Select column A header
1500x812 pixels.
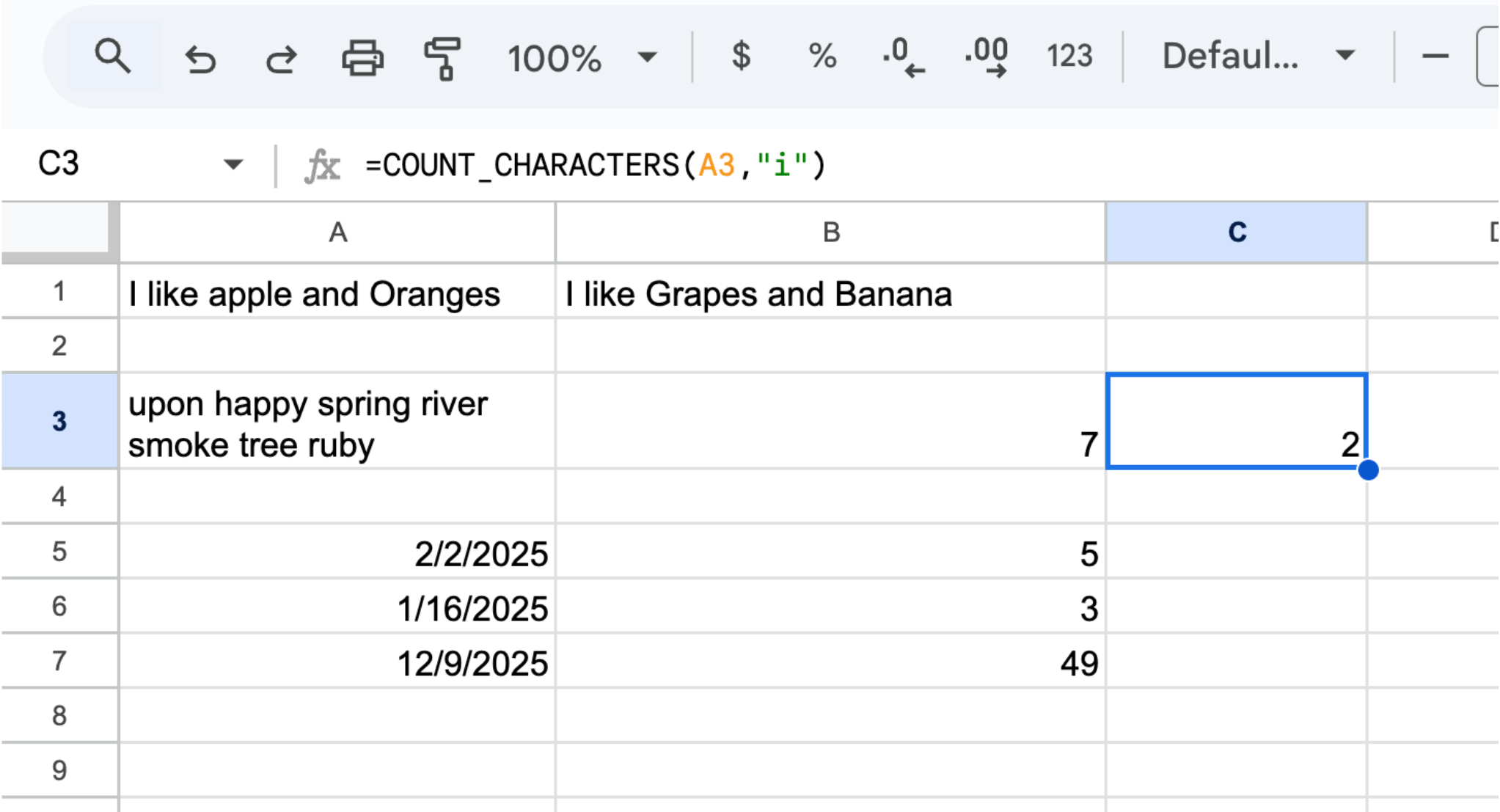(337, 233)
